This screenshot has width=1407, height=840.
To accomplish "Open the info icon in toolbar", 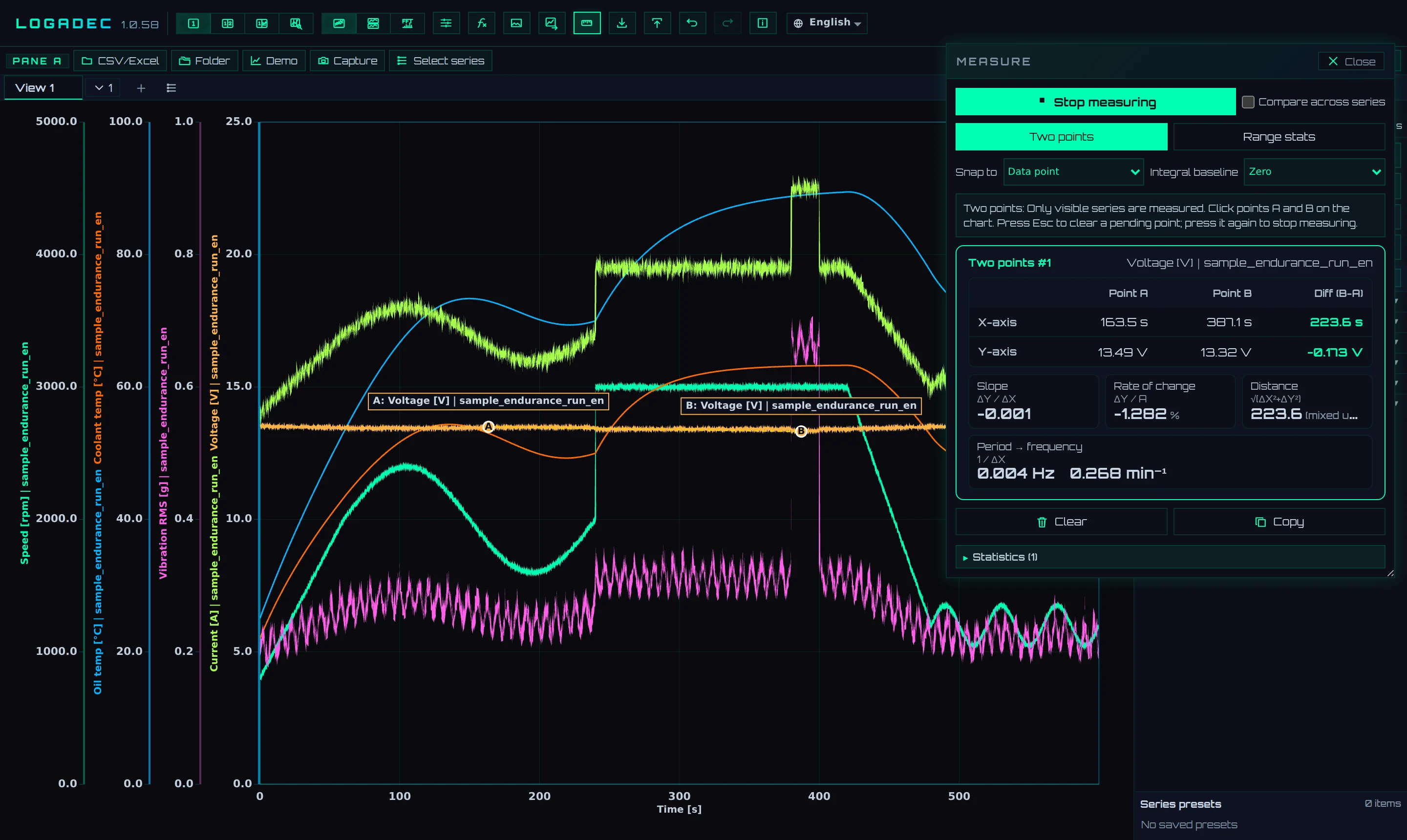I will click(x=763, y=23).
